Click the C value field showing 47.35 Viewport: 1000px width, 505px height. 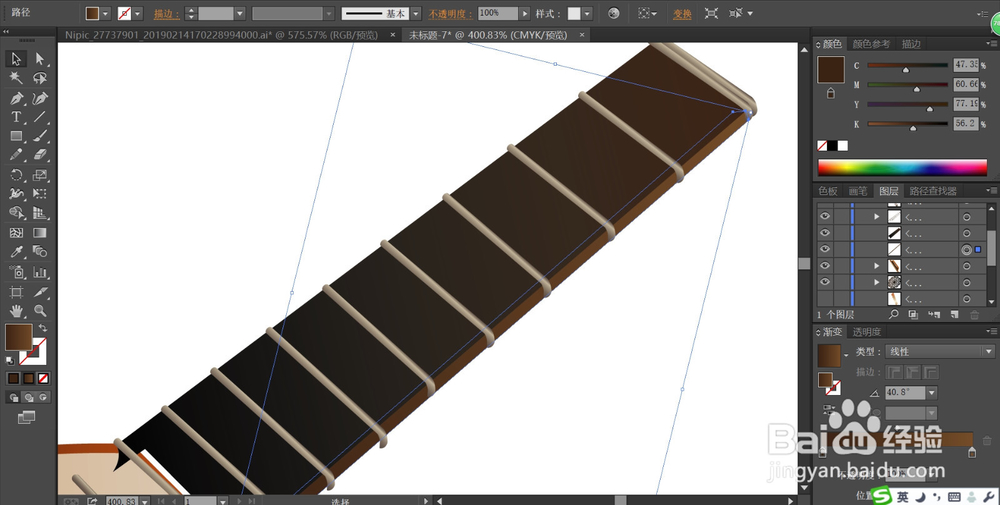coord(966,65)
